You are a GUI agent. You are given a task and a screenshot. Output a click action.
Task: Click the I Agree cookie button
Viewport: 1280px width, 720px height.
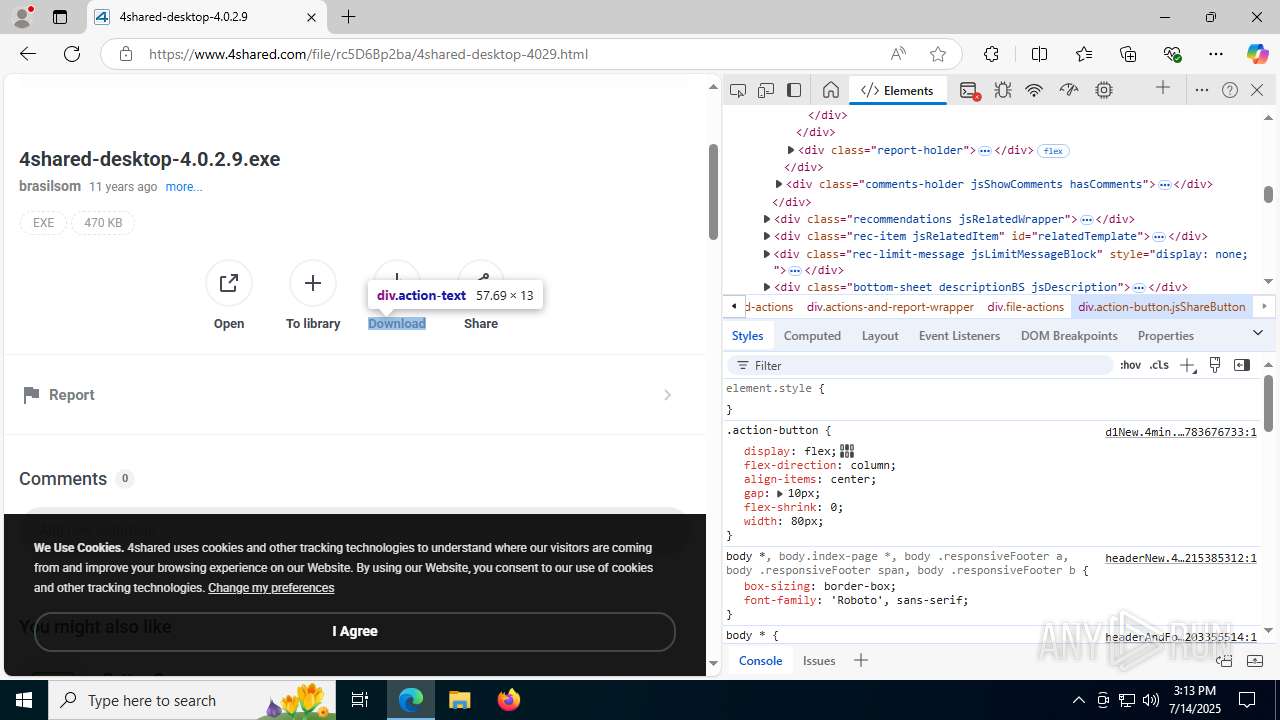pyautogui.click(x=355, y=631)
